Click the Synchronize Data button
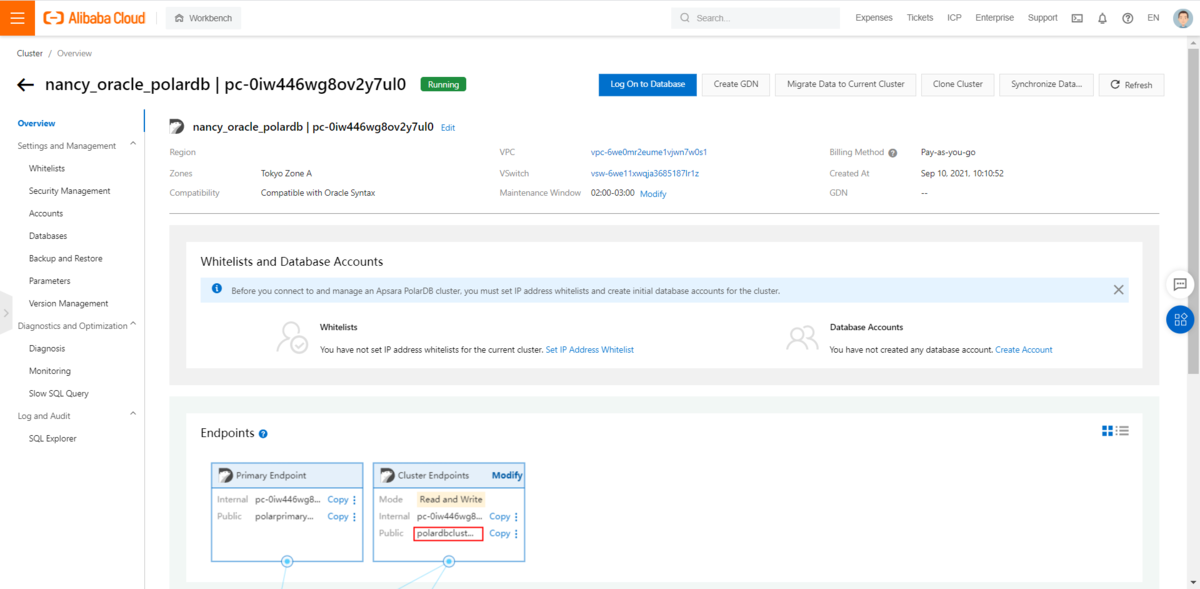Viewport: 1200px width, 589px height. click(1046, 85)
